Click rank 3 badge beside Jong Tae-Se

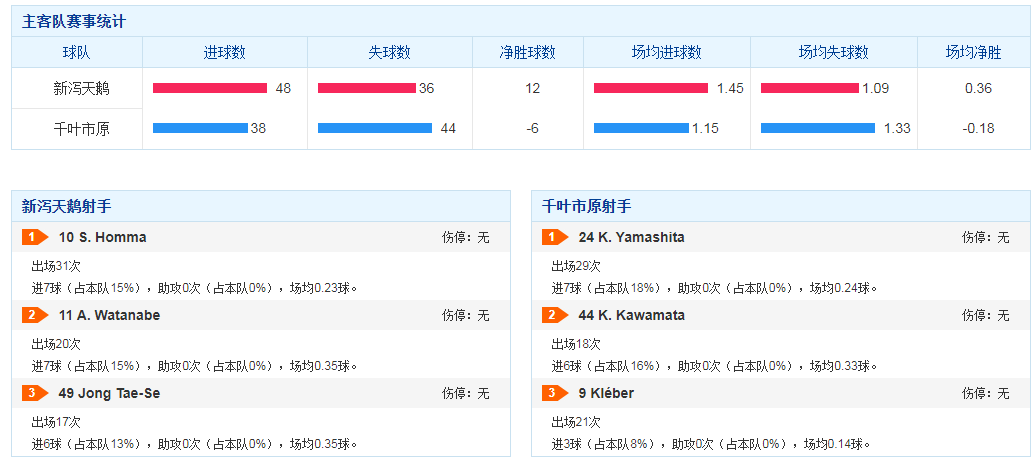point(34,393)
